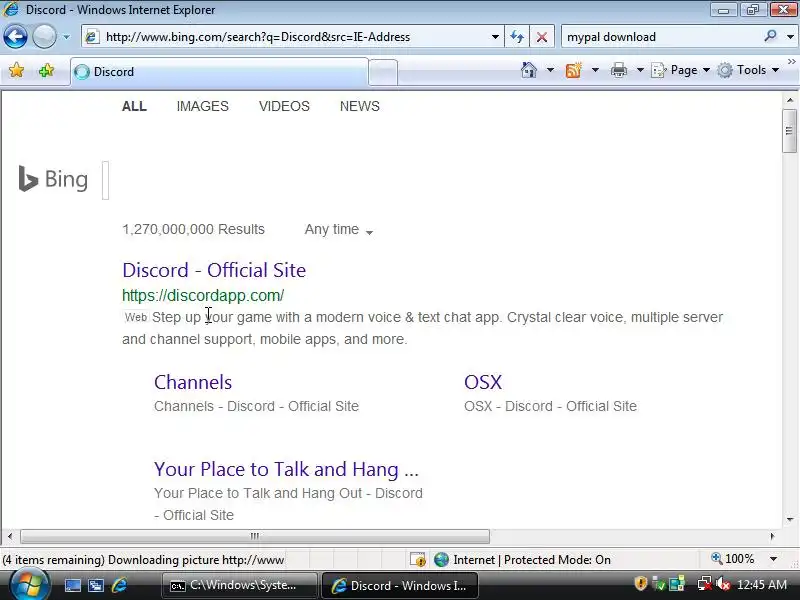
Task: Open 'Your Place to Talk and Hang' link
Action: tap(286, 469)
